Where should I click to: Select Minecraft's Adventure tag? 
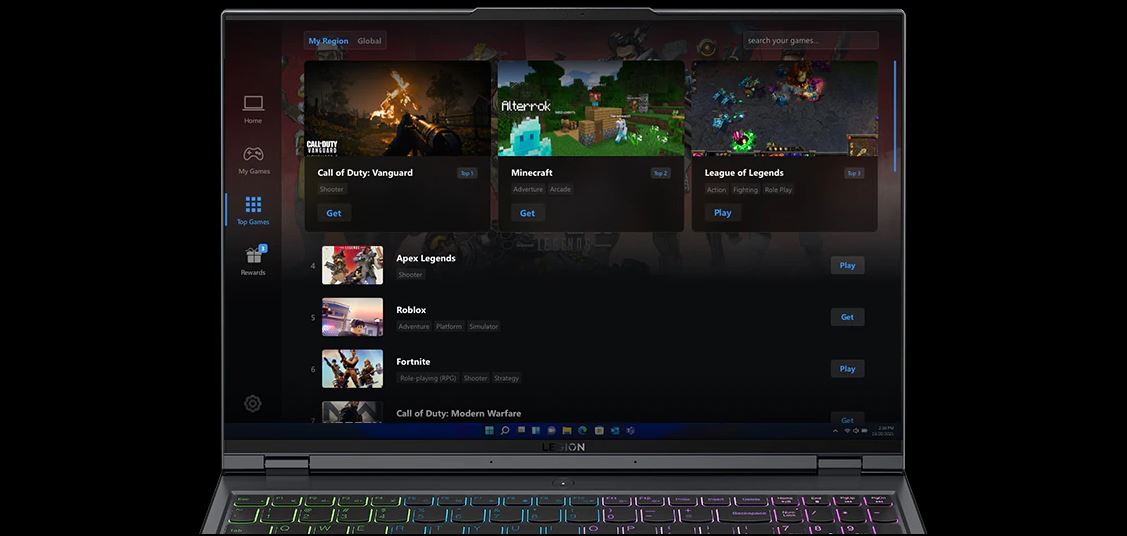pos(528,190)
